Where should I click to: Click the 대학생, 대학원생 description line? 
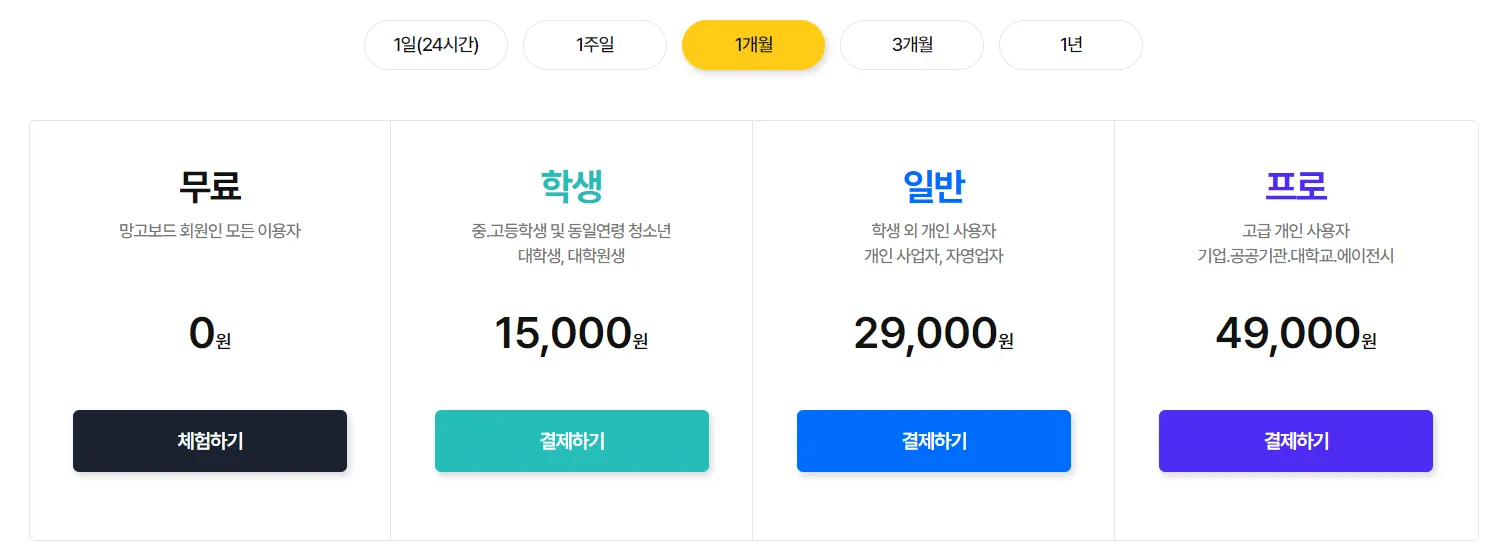572,256
